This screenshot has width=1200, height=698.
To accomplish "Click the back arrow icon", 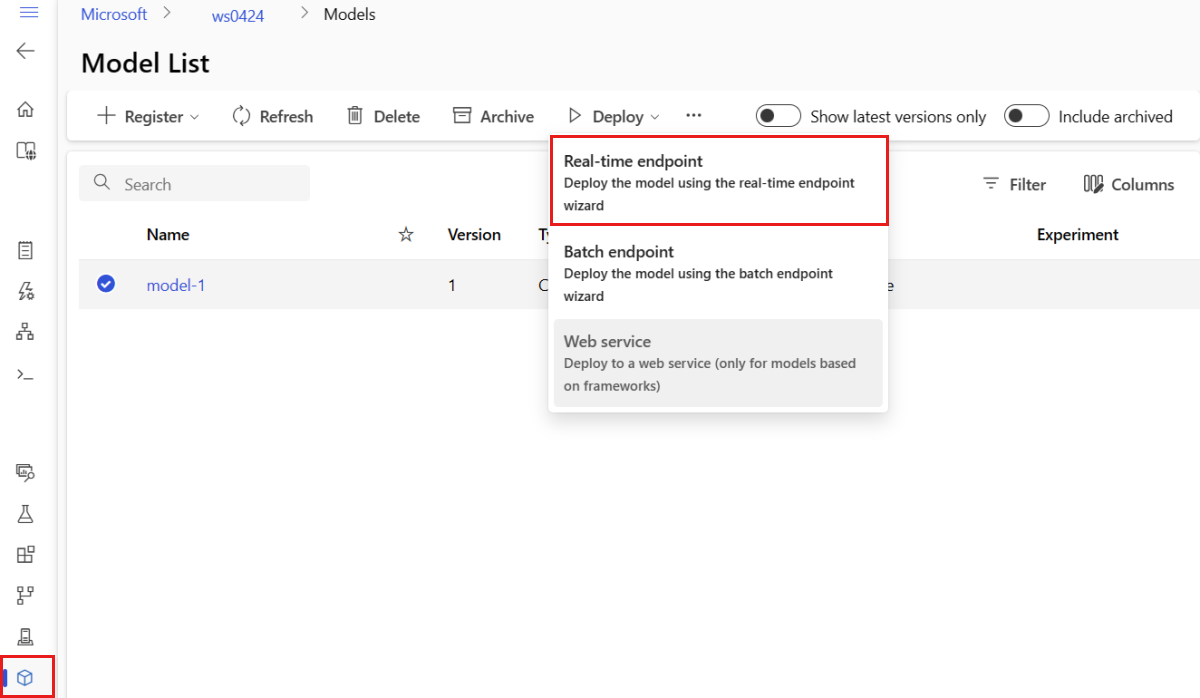I will 26,51.
